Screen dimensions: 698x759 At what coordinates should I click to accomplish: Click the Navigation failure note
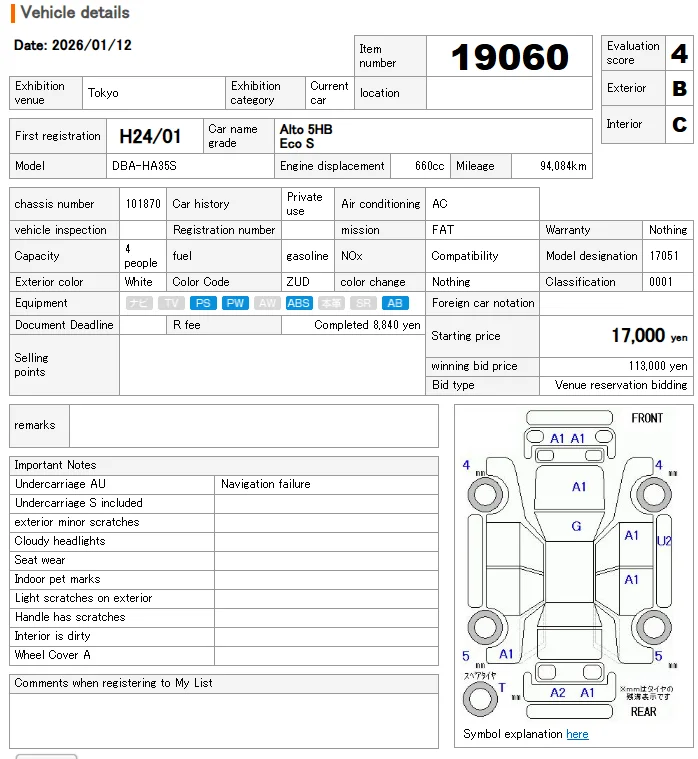pyautogui.click(x=266, y=484)
